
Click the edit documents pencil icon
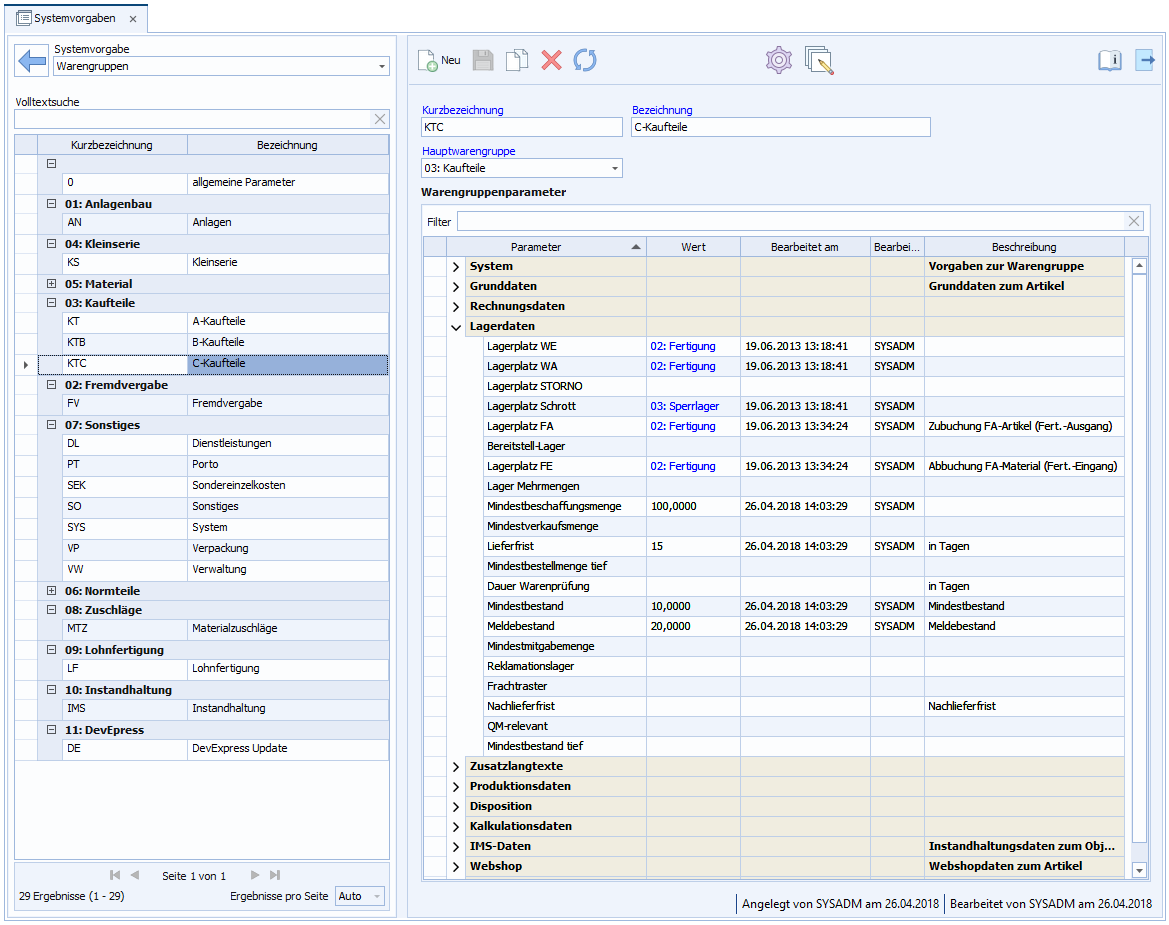click(819, 61)
